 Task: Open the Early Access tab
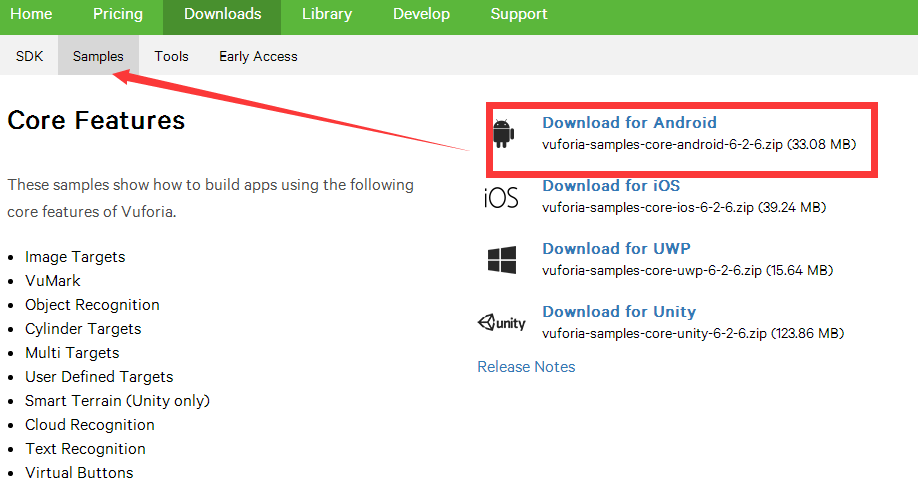[258, 56]
